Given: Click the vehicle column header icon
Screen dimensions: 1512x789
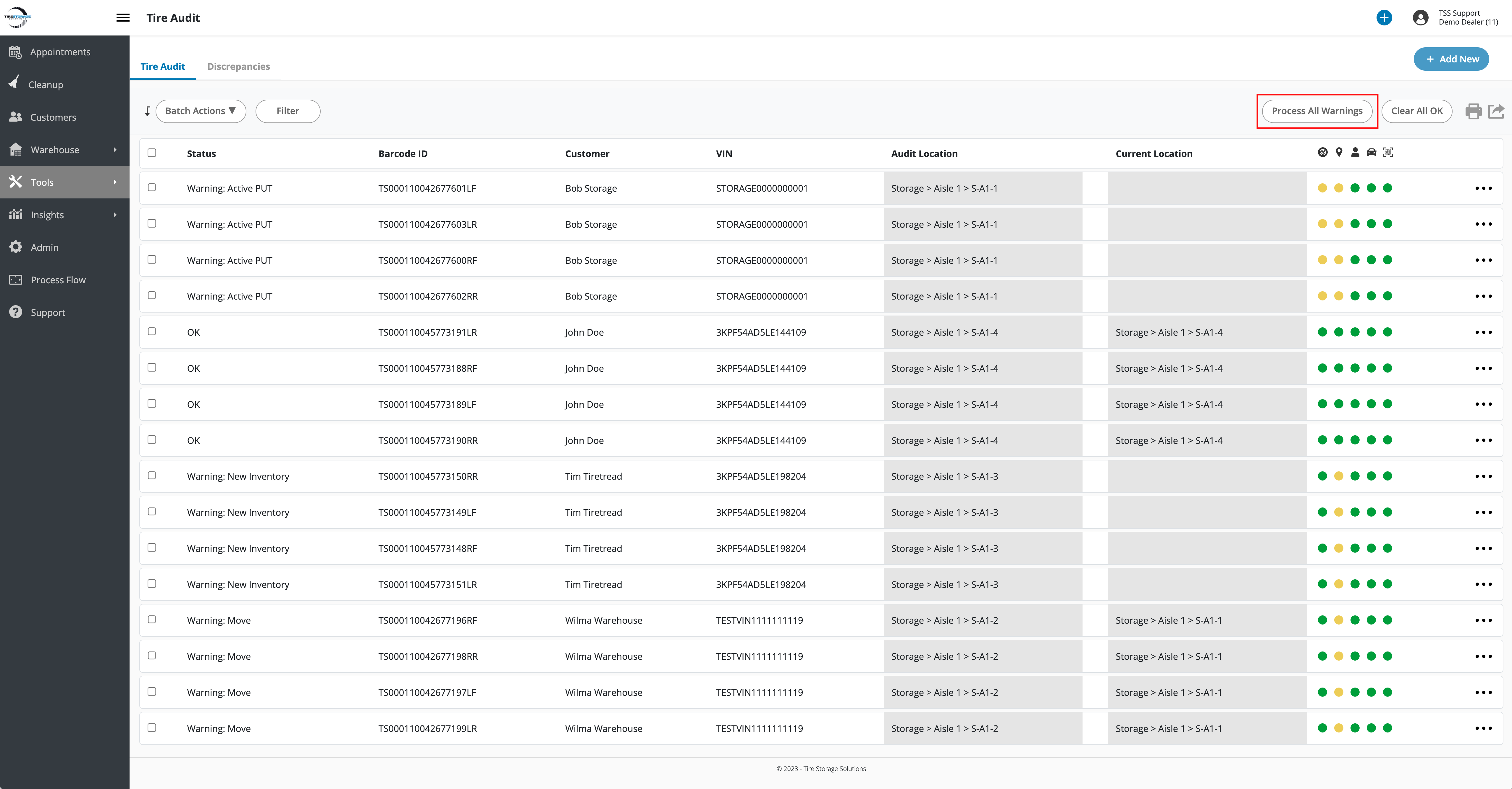Looking at the screenshot, I should pos(1371,153).
